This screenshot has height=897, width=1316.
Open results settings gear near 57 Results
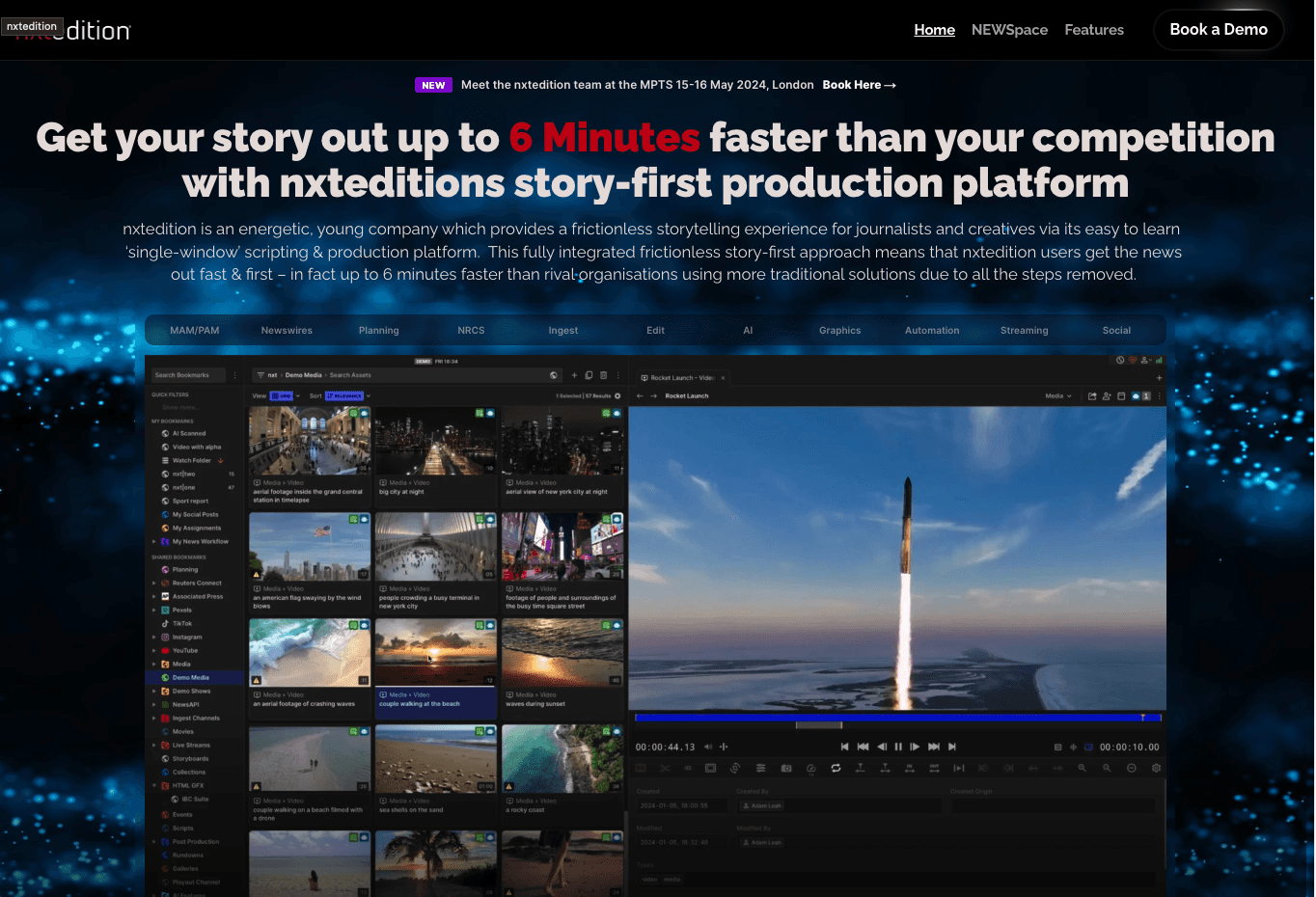(617, 395)
